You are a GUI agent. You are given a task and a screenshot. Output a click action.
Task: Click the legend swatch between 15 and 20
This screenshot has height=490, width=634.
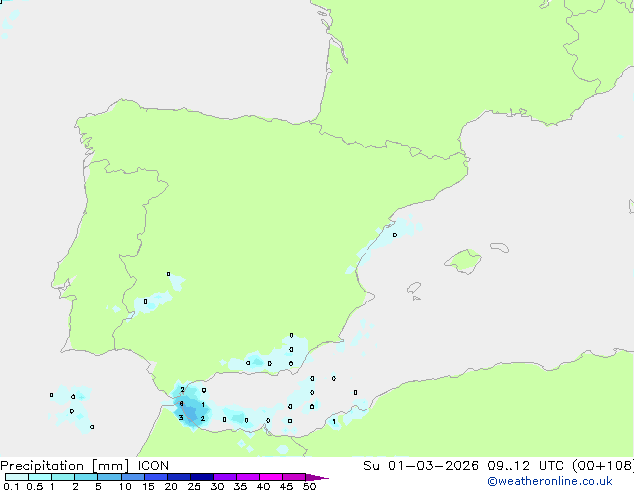tap(156, 477)
